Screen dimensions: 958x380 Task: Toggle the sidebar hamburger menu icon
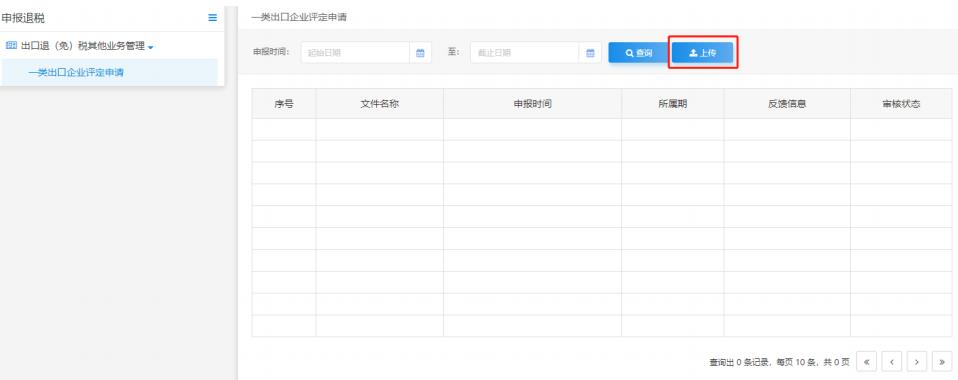213,18
